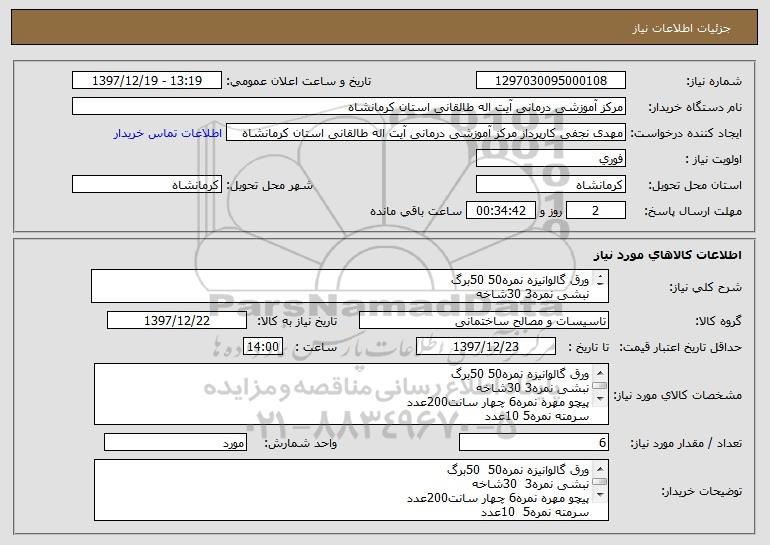Select the توضیحات خریدار text area
Image resolution: width=770 pixels, height=545 pixels.
[x=351, y=490]
